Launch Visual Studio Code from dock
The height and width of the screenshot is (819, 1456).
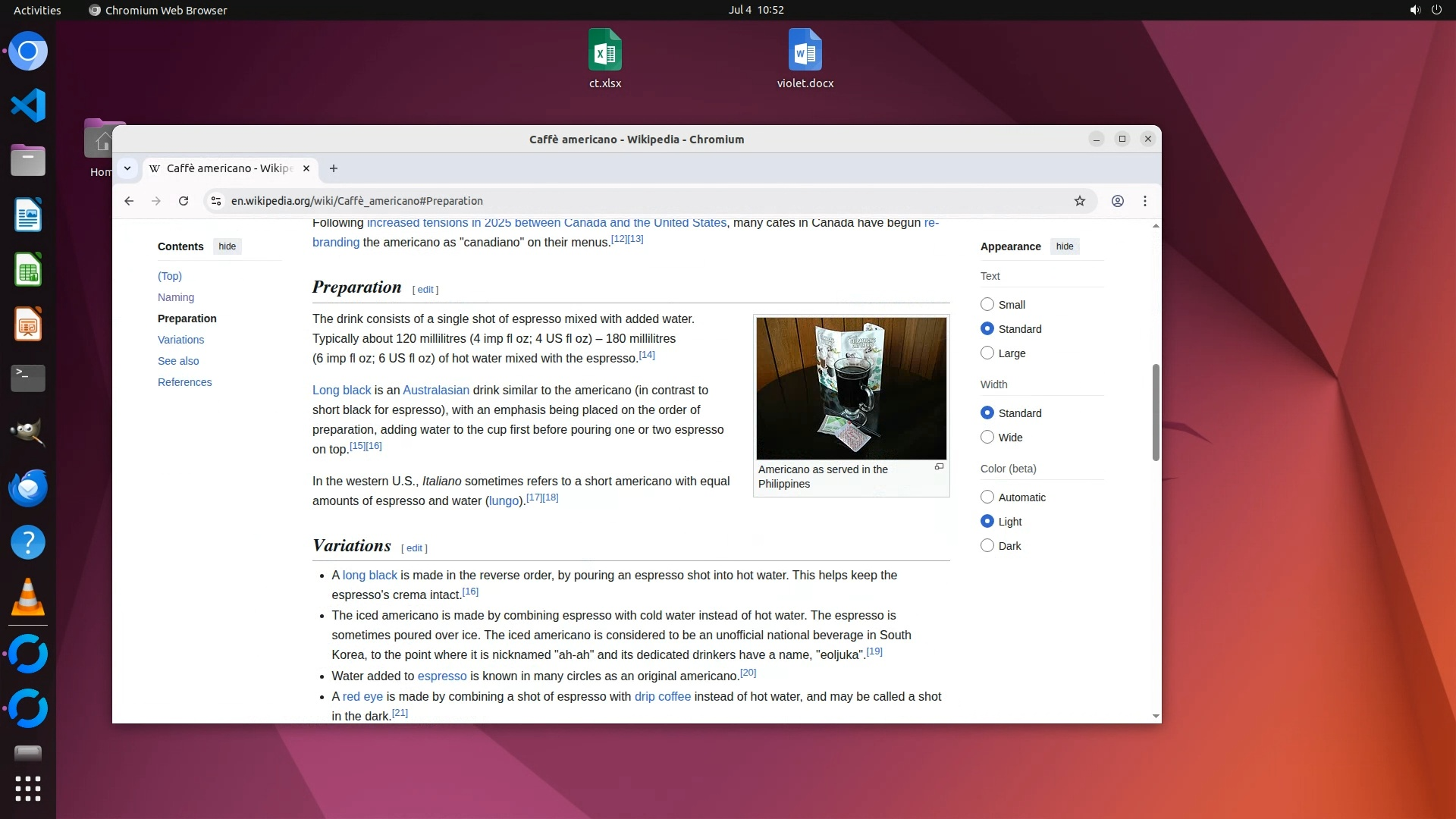tap(28, 105)
